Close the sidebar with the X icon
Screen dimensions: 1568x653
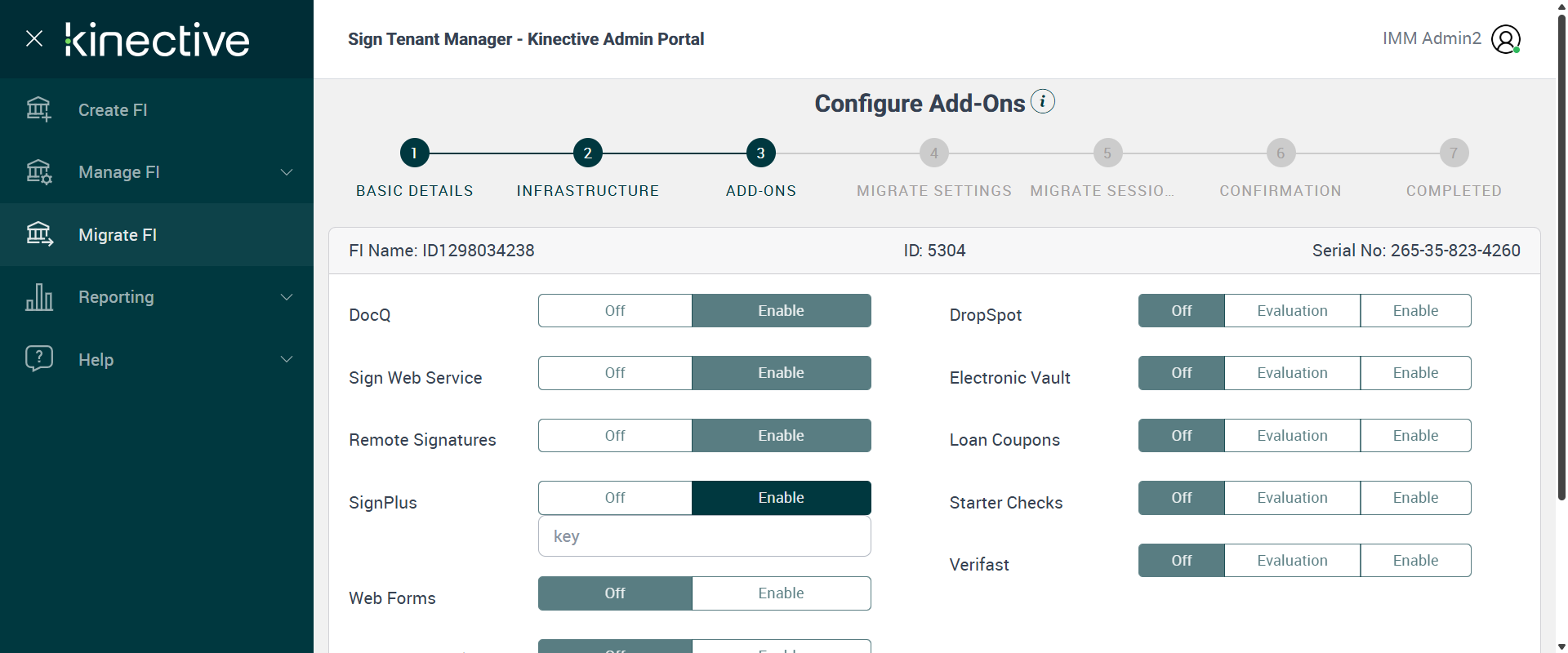tap(34, 38)
